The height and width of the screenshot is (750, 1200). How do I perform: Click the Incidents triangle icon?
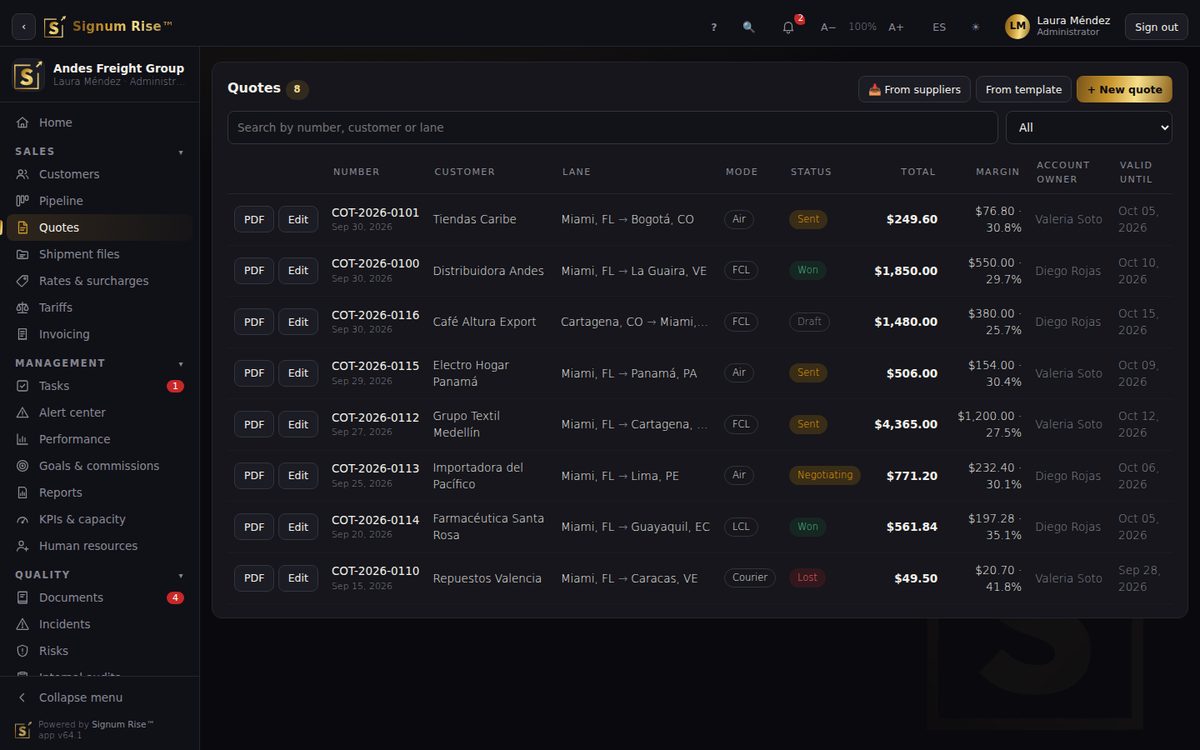[x=23, y=624]
